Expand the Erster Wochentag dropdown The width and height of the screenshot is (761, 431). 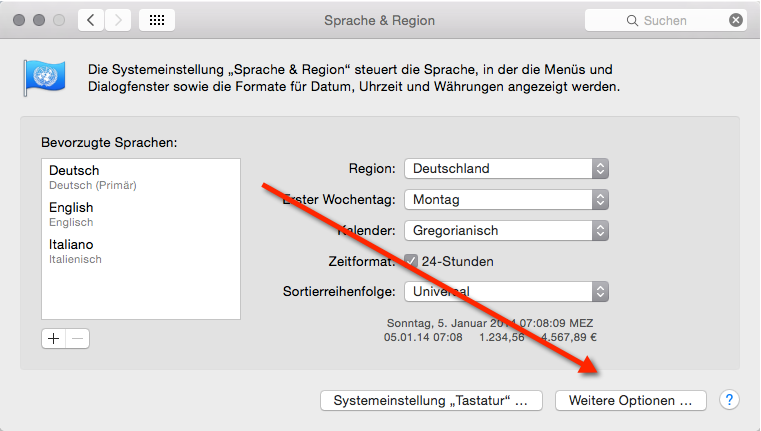pyautogui.click(x=506, y=200)
